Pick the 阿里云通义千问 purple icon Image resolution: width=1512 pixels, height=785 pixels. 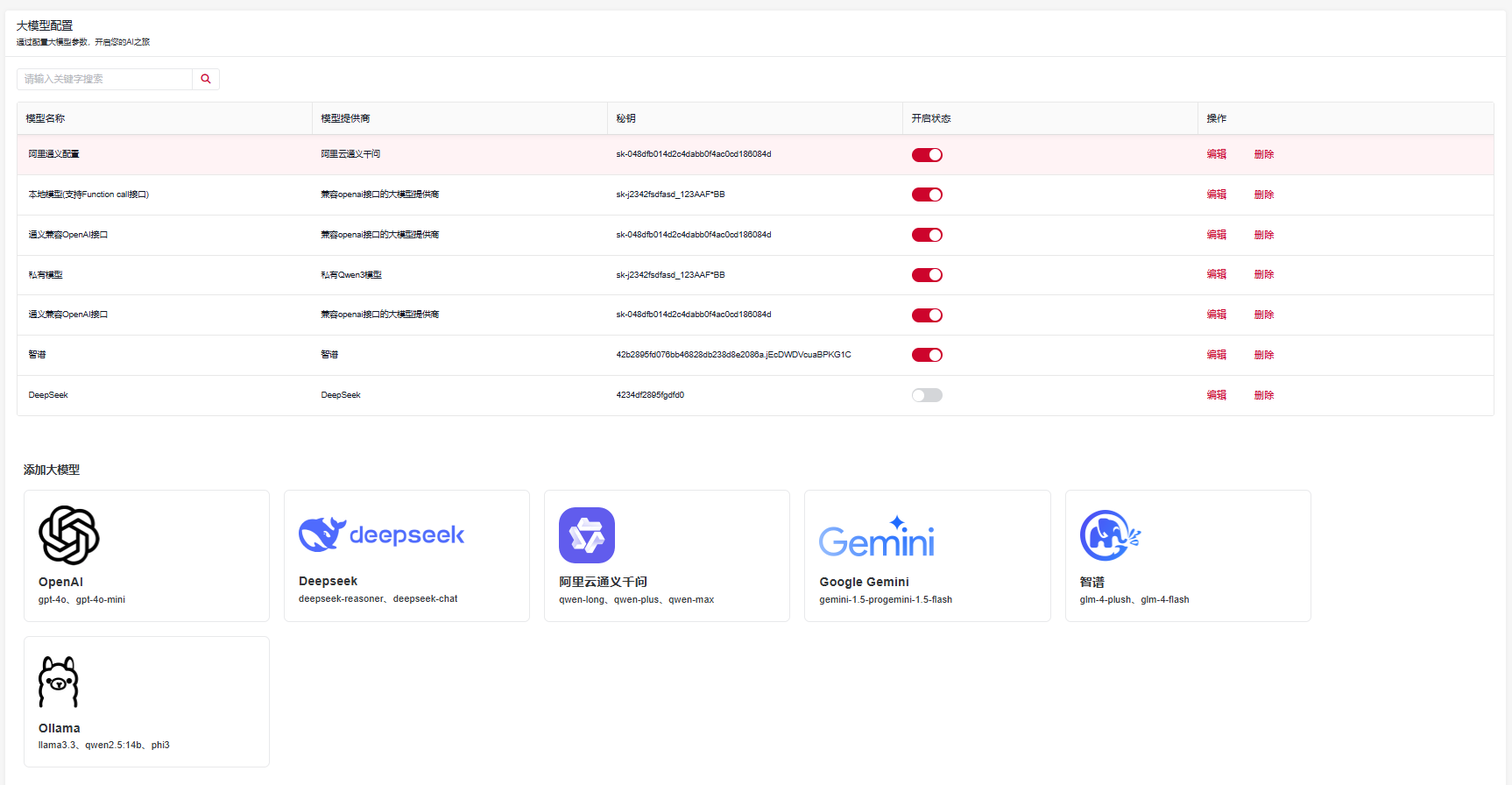pos(587,535)
